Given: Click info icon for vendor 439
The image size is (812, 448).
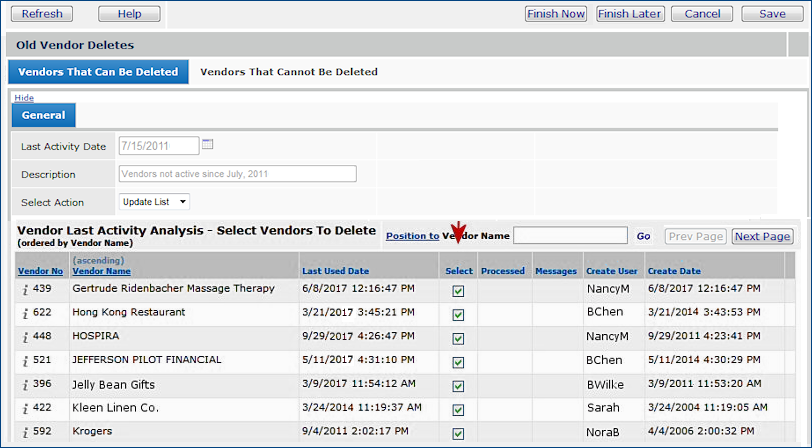Looking at the screenshot, I should point(26,289).
